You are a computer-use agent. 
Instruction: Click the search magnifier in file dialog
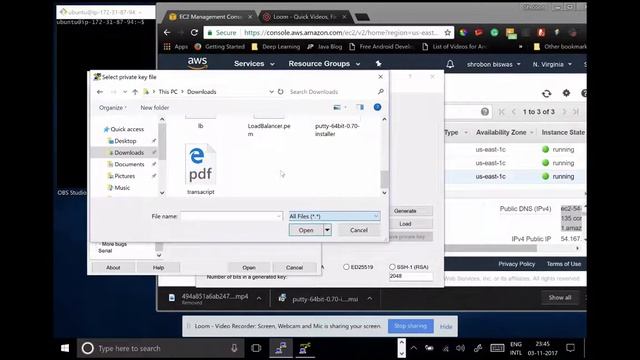[380, 91]
